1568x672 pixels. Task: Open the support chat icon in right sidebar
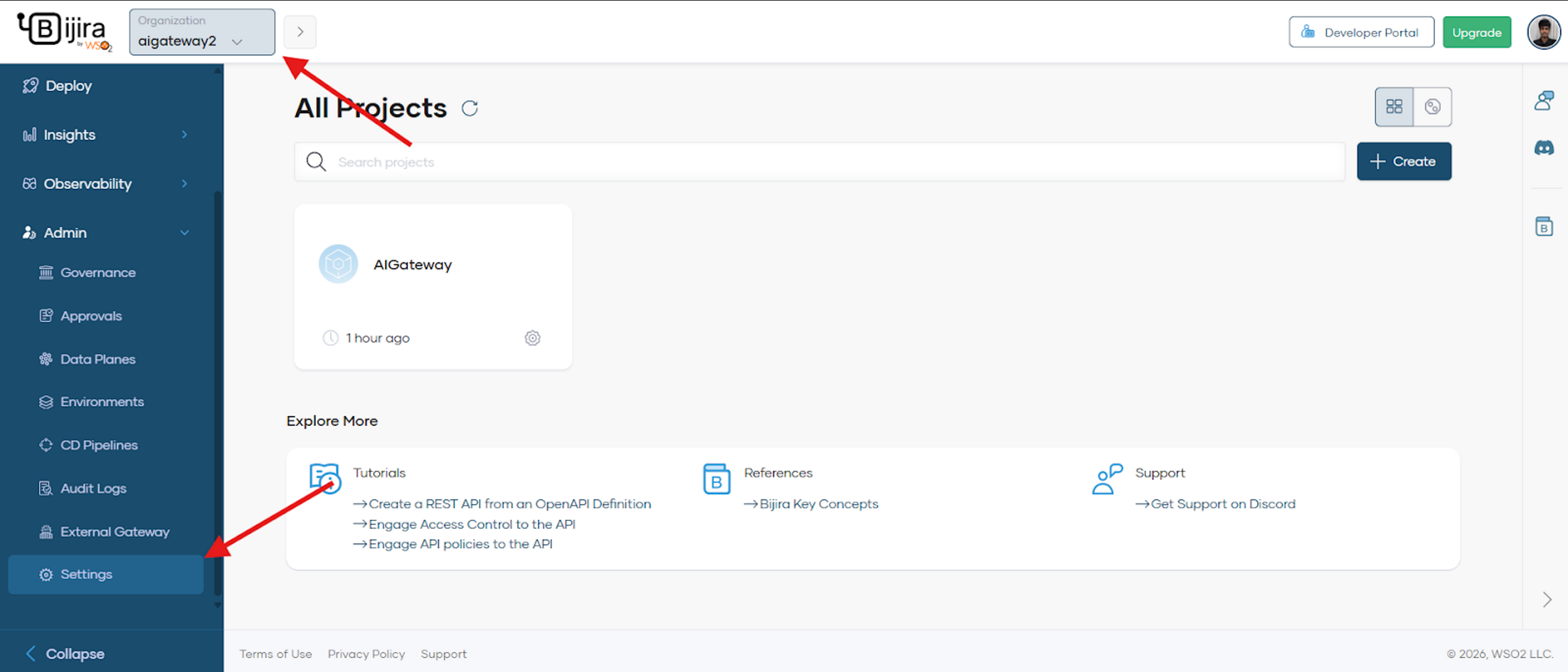point(1544,101)
